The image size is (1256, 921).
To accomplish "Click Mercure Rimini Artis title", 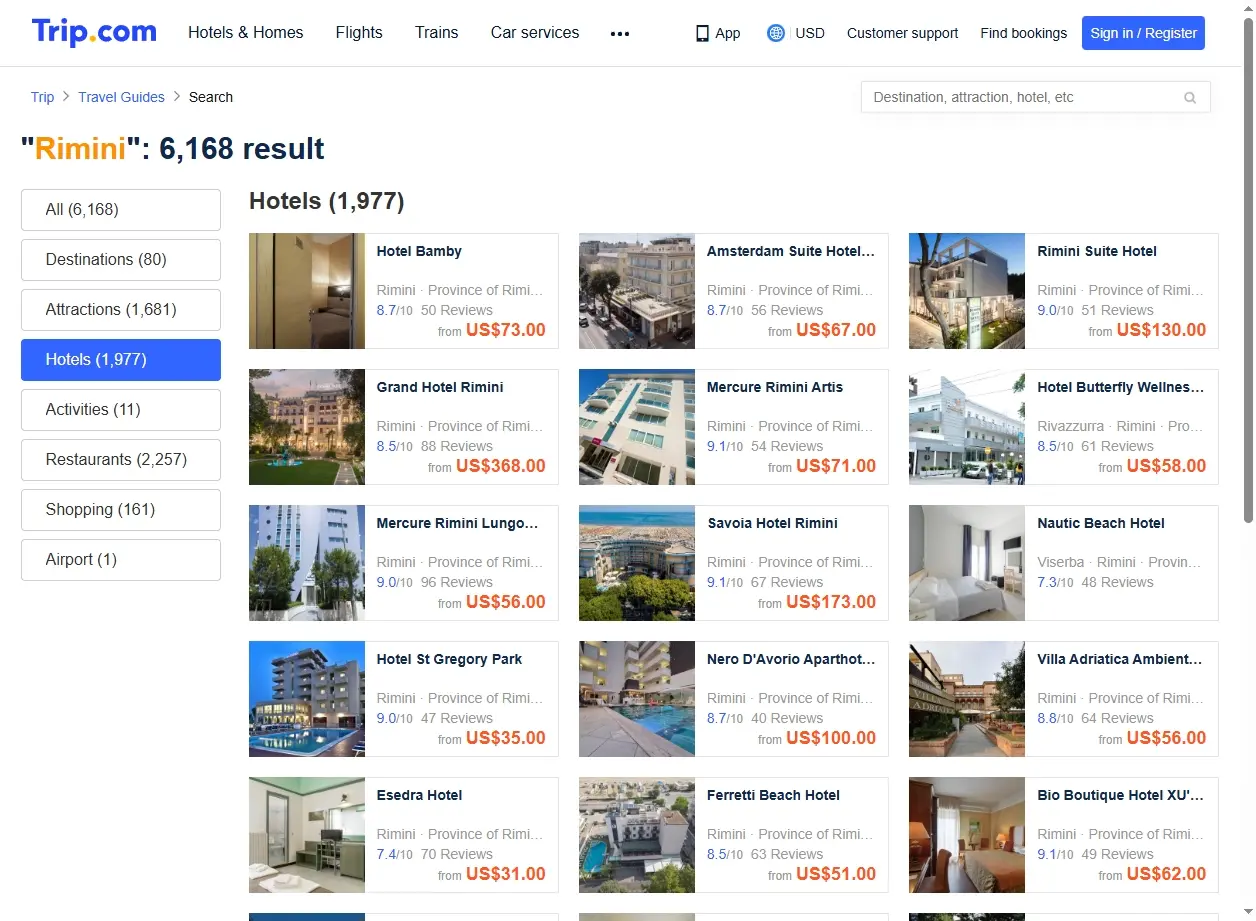I will (775, 387).
